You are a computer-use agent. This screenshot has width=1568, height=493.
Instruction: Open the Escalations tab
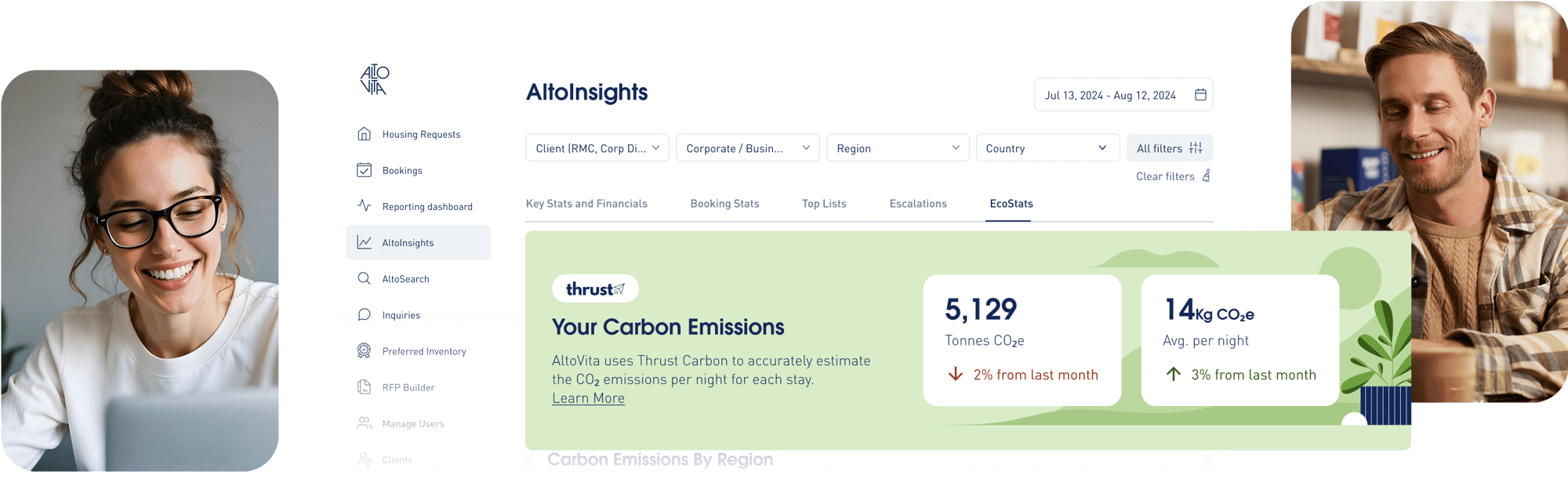tap(918, 204)
